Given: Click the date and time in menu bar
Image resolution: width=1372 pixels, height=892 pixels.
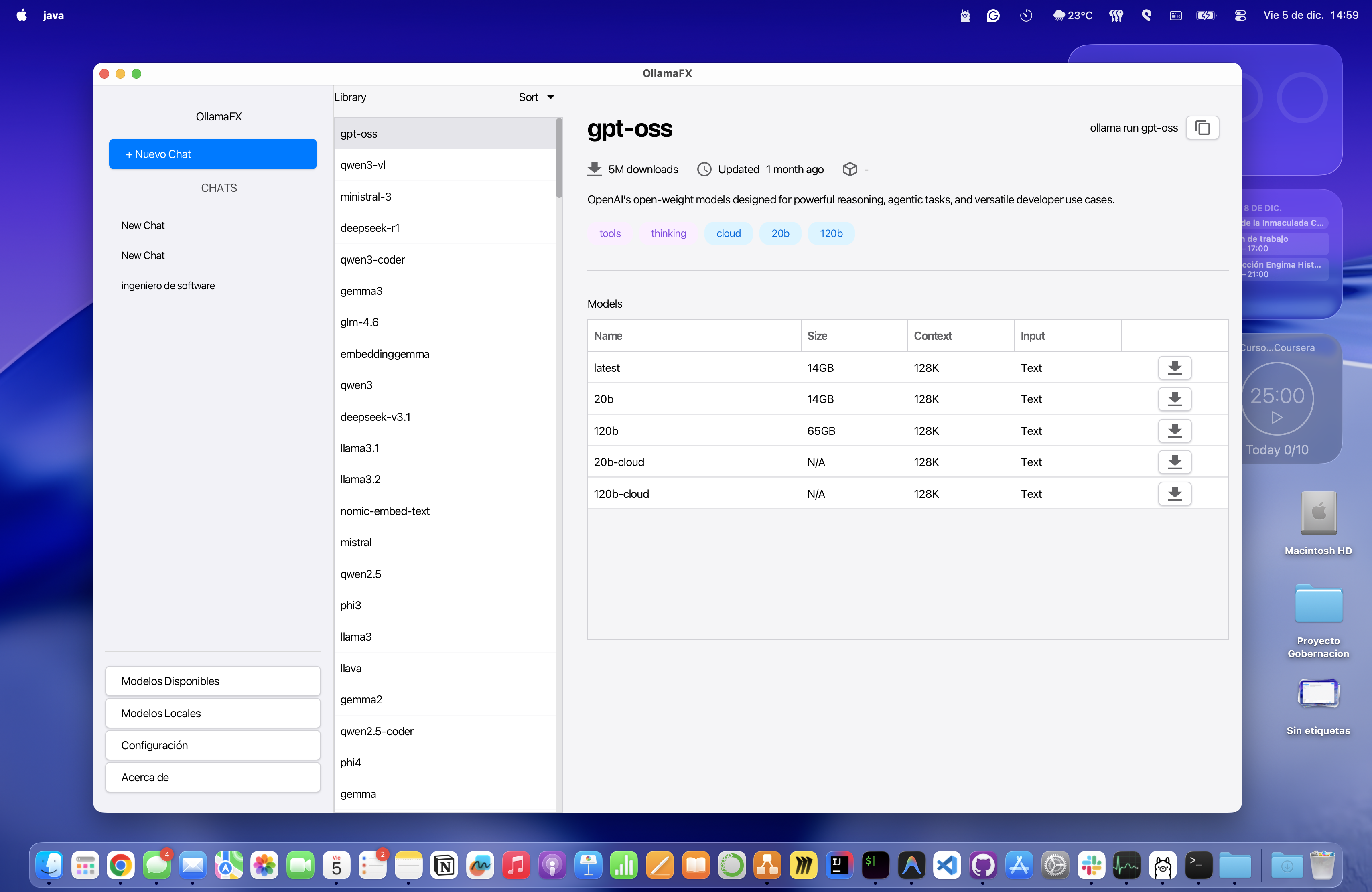Looking at the screenshot, I should click(x=1311, y=16).
